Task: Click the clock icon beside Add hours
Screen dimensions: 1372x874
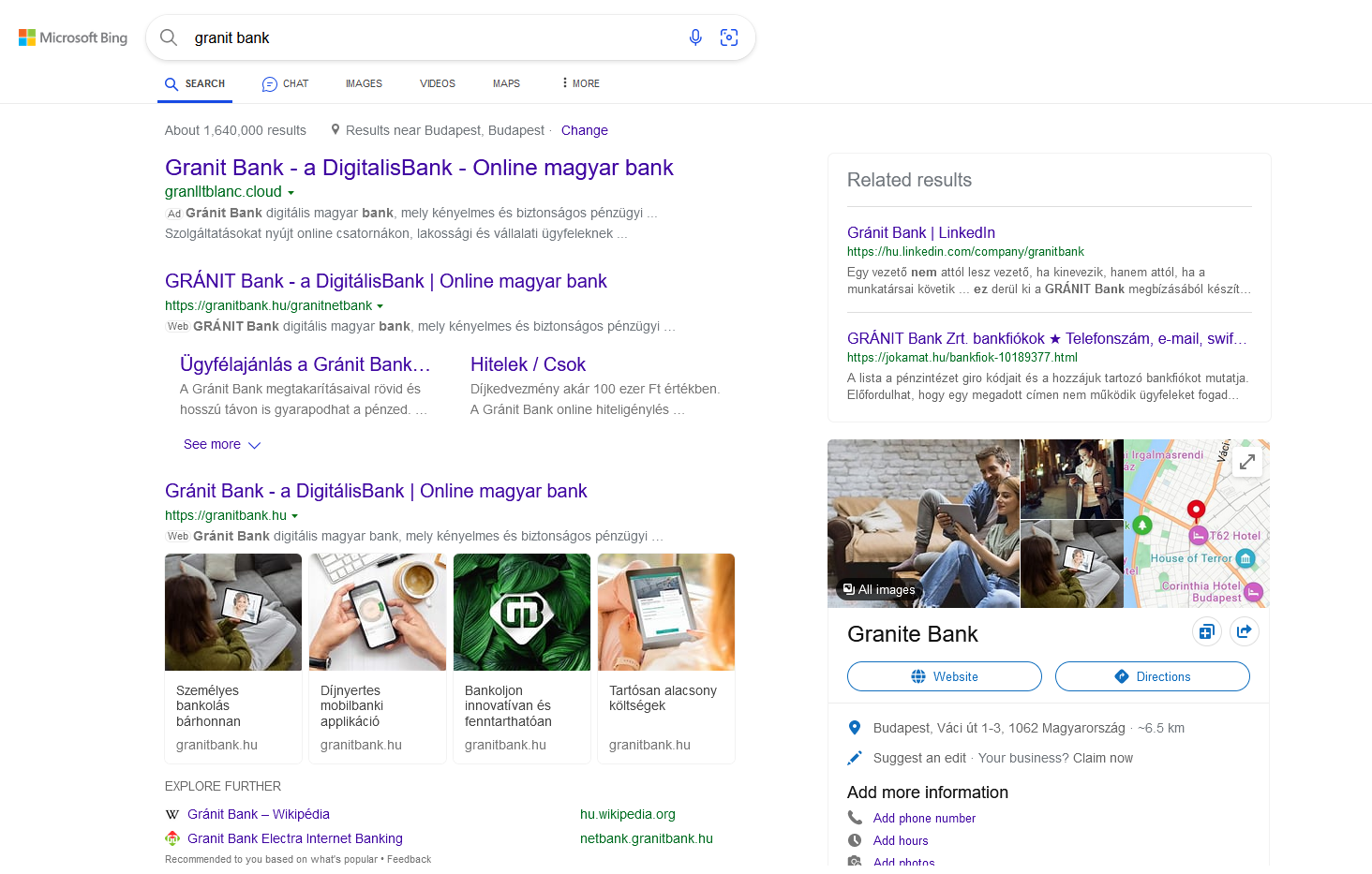Action: (855, 840)
